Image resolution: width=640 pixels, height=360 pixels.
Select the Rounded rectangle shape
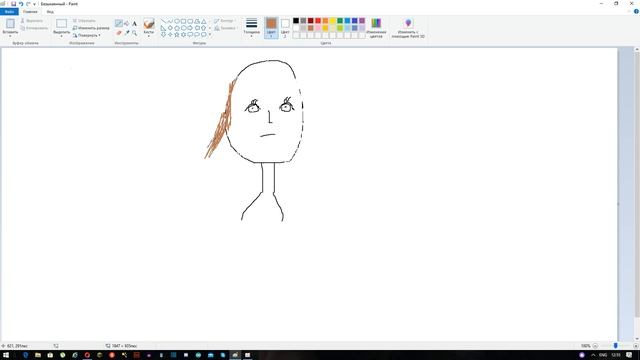(190, 21)
